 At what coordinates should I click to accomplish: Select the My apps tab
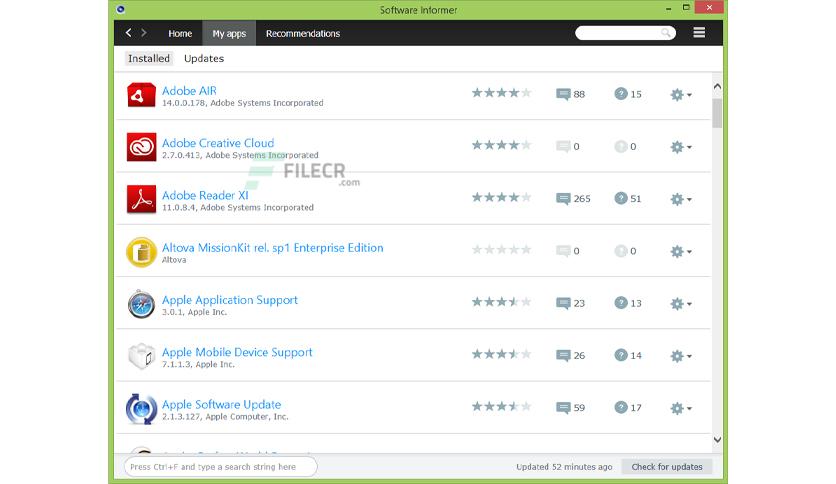click(229, 33)
